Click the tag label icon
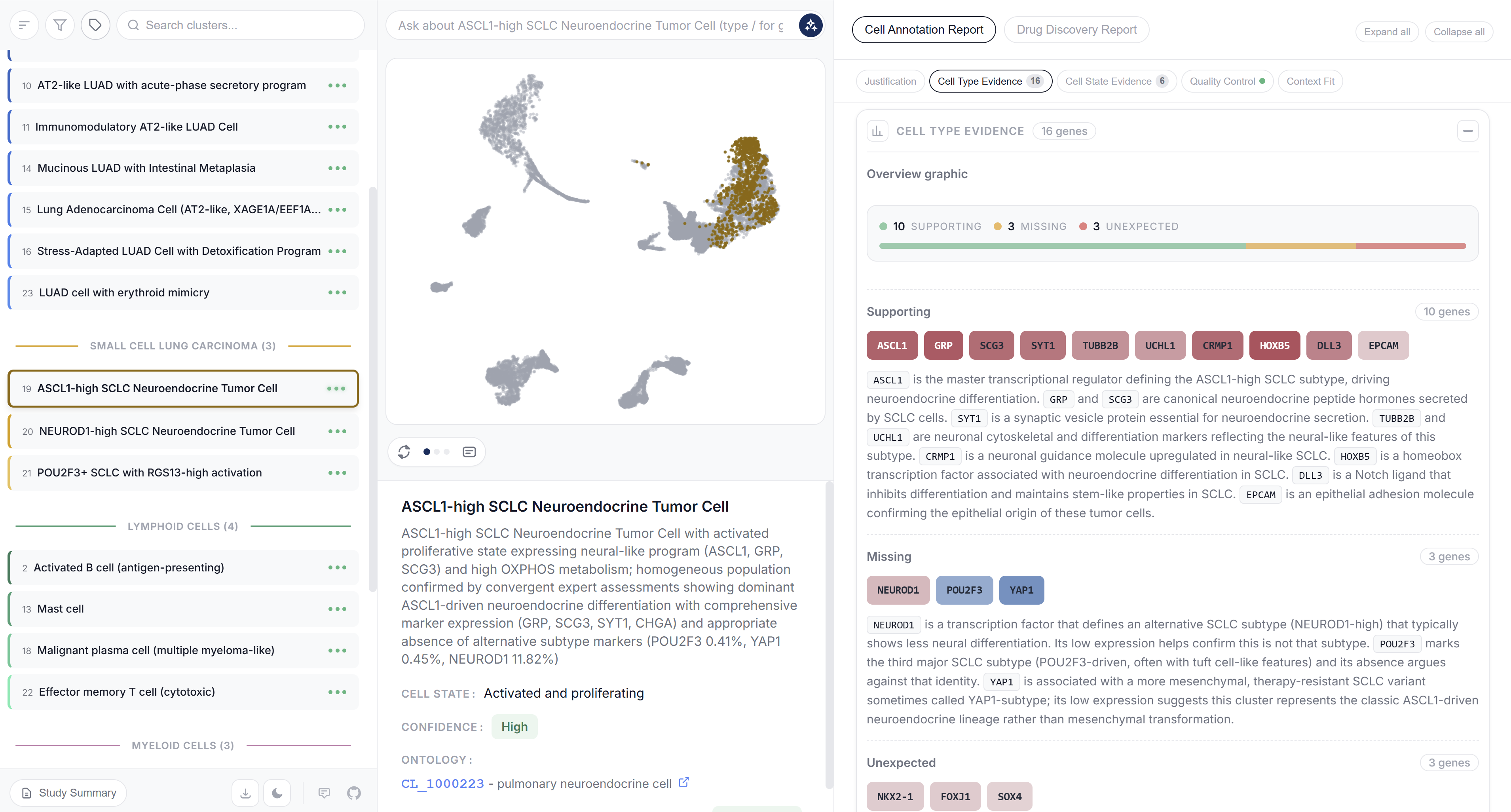This screenshot has width=1511, height=812. click(95, 25)
